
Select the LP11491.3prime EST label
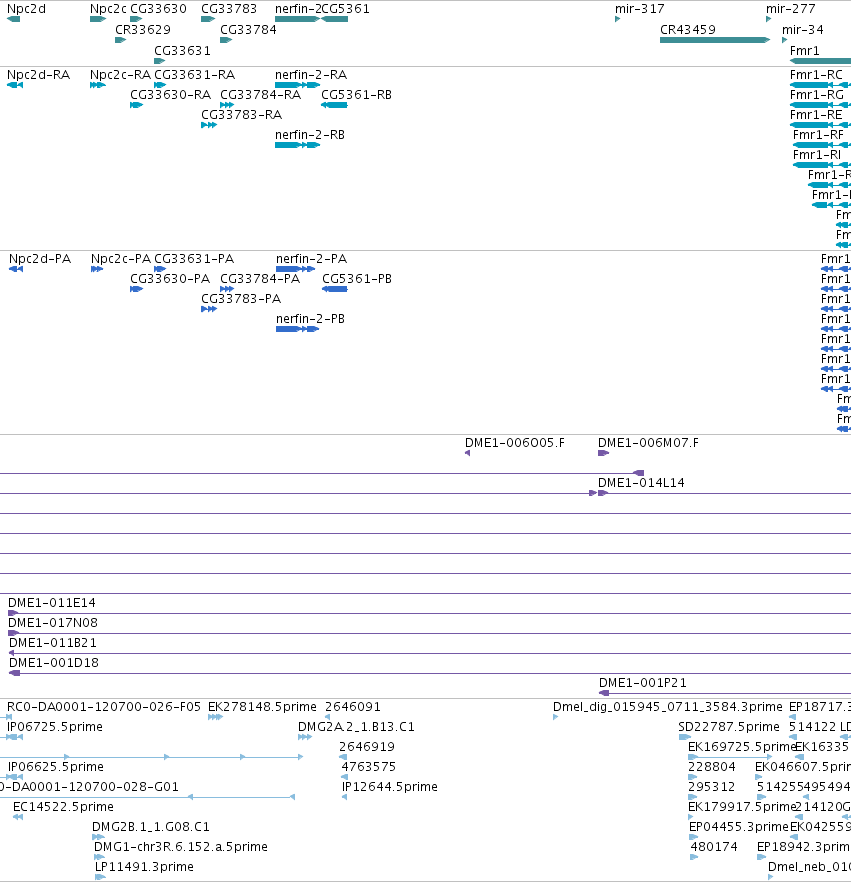[x=144, y=867]
